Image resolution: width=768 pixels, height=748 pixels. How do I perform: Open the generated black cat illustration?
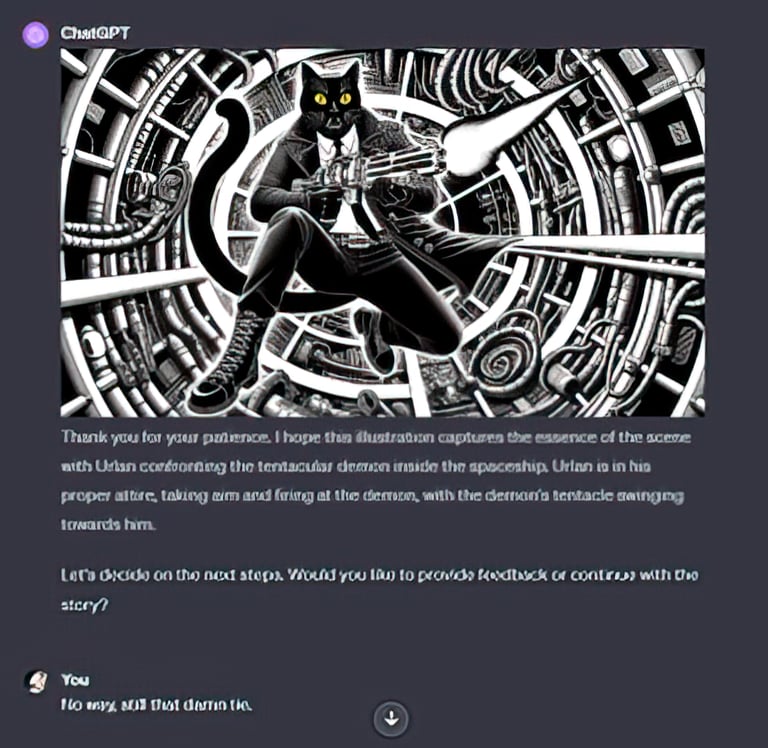pos(383,232)
